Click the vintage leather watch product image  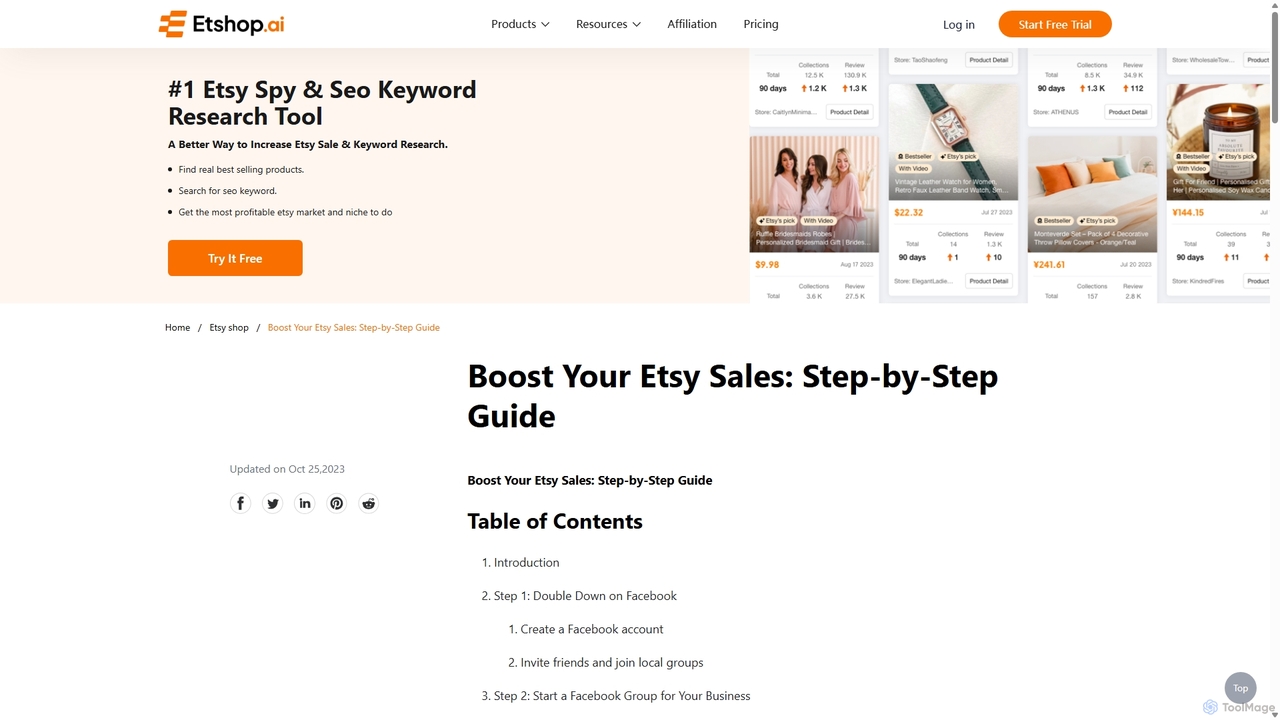[953, 141]
